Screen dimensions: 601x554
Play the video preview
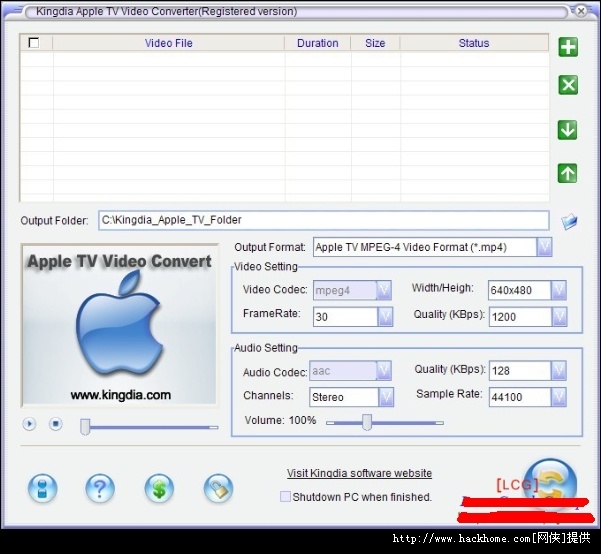pos(30,424)
